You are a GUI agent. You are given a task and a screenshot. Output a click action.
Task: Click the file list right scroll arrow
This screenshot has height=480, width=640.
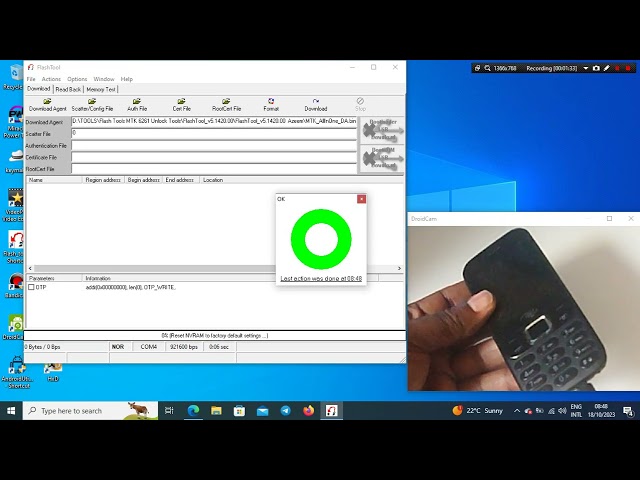[399, 268]
